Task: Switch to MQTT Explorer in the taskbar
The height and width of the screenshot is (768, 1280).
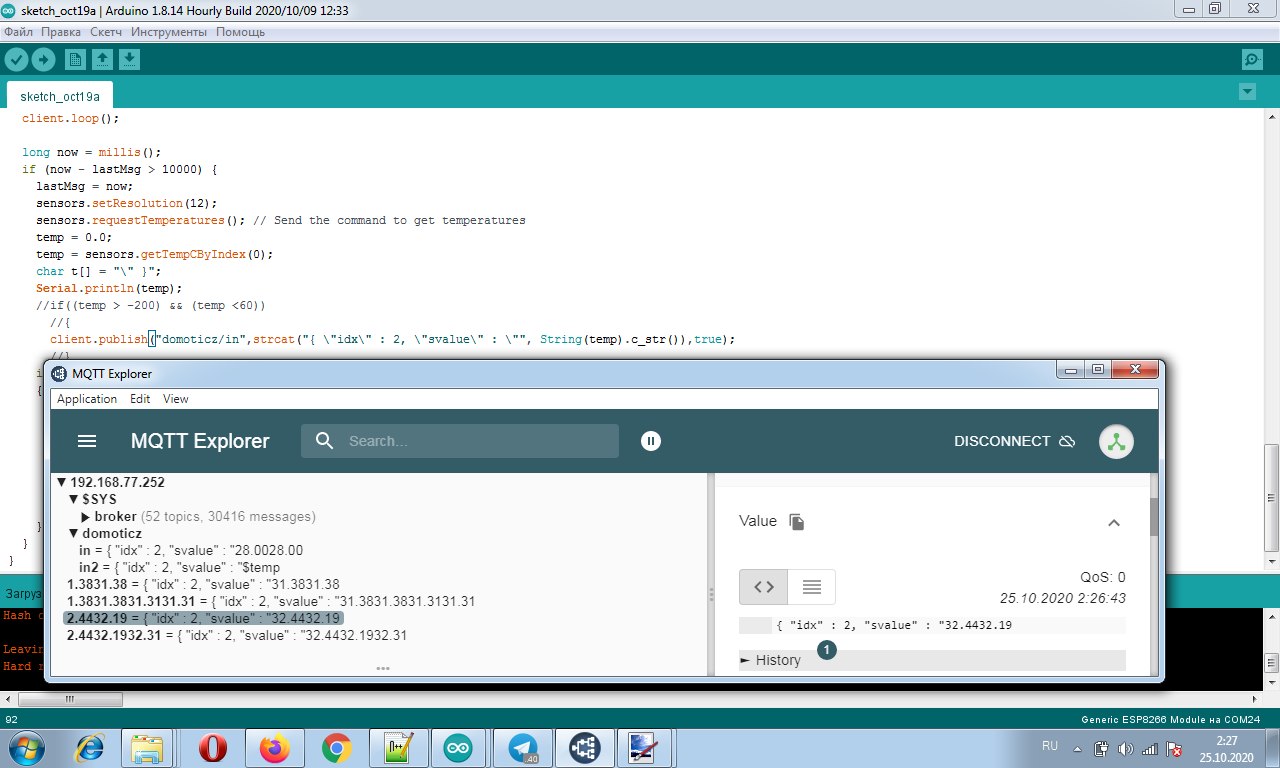Action: 584,747
